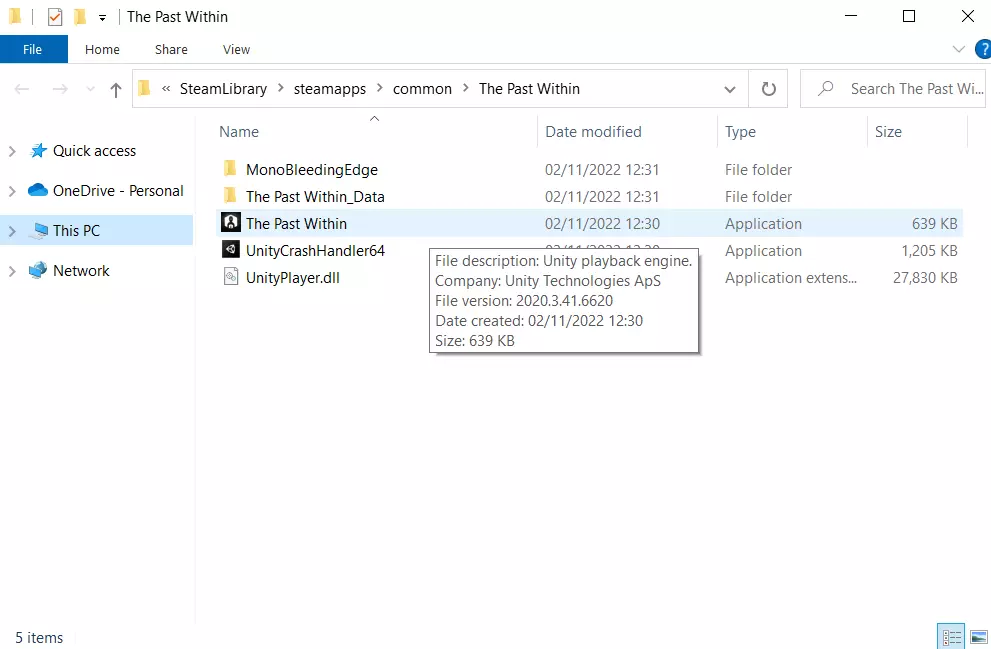Click the UnityCrashHandler64 application icon
Screen dimensions: 991x649
(x=230, y=250)
